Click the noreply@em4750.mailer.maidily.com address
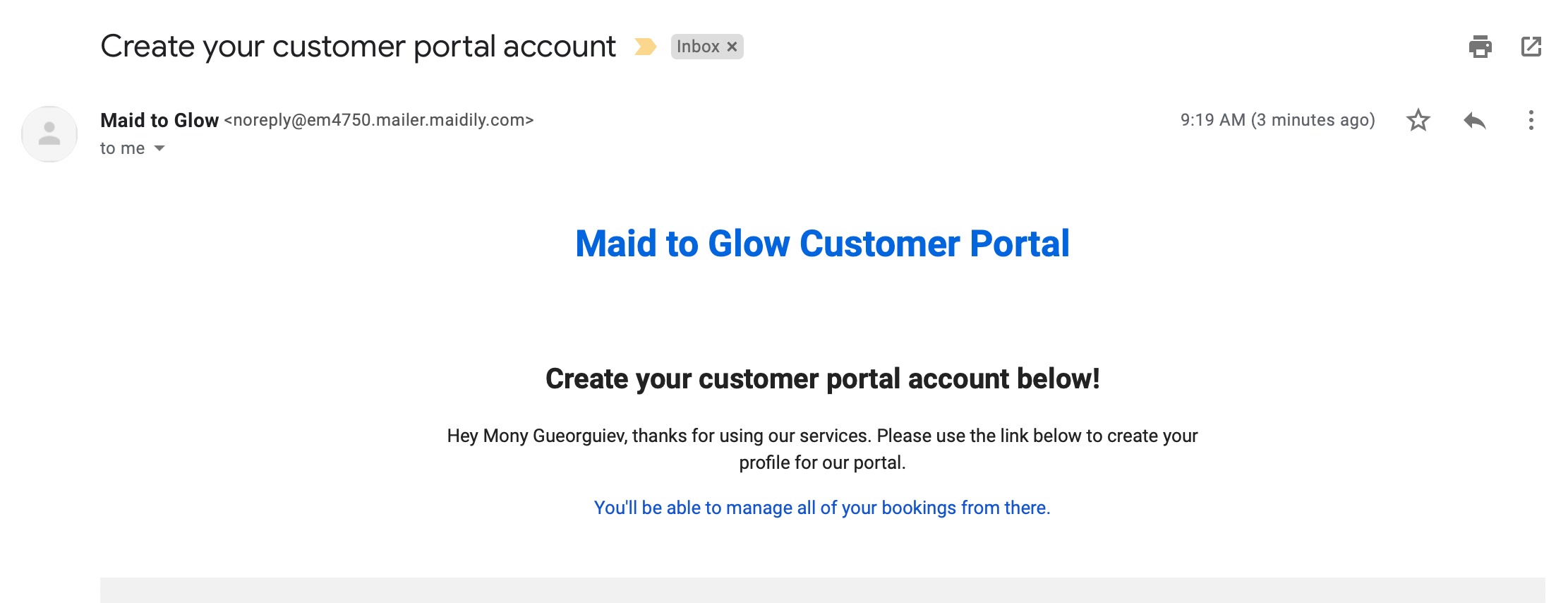The image size is (1568, 603). click(379, 120)
